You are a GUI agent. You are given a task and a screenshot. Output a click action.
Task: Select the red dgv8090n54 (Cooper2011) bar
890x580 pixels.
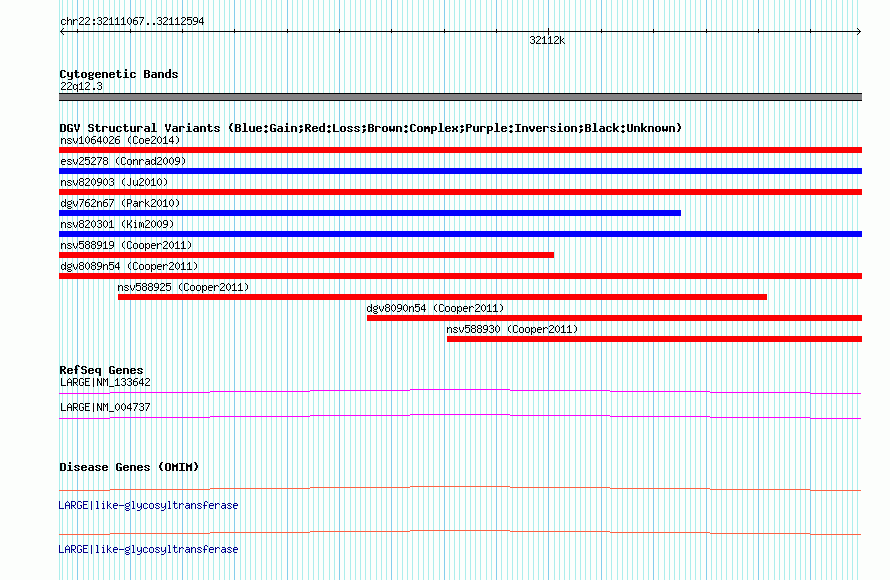615,318
